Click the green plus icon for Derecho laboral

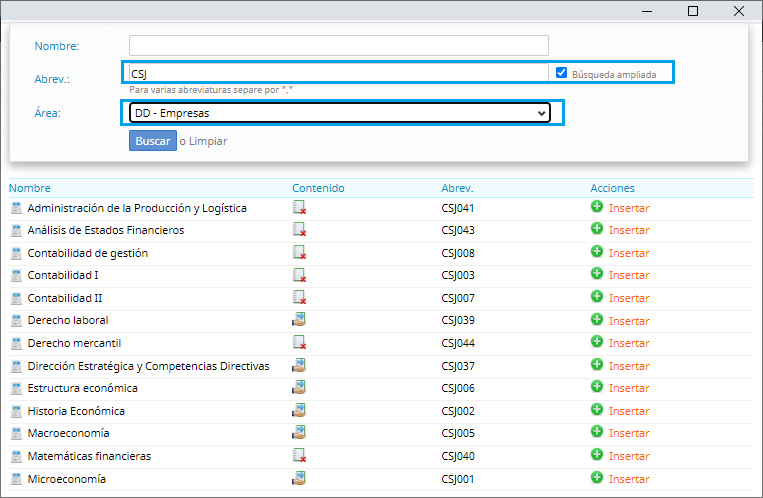coord(597,319)
